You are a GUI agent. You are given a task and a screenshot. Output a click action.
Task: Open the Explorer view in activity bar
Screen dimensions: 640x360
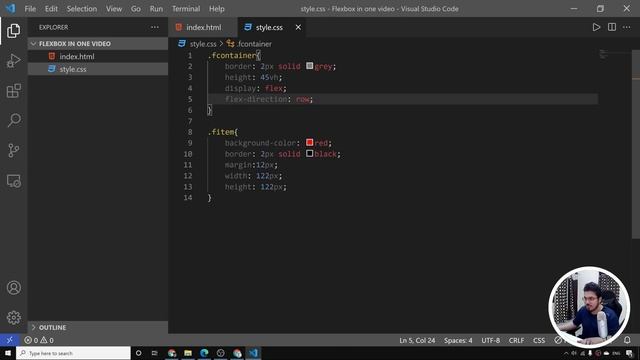13,31
